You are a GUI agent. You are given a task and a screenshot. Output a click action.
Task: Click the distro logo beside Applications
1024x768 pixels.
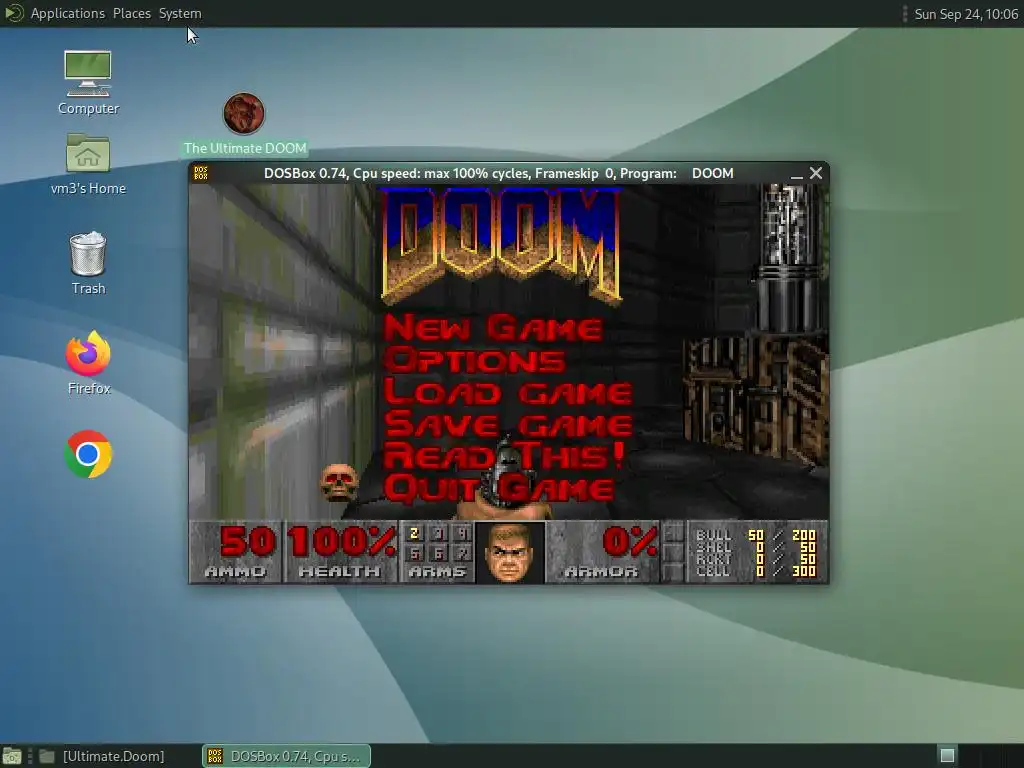click(x=13, y=13)
